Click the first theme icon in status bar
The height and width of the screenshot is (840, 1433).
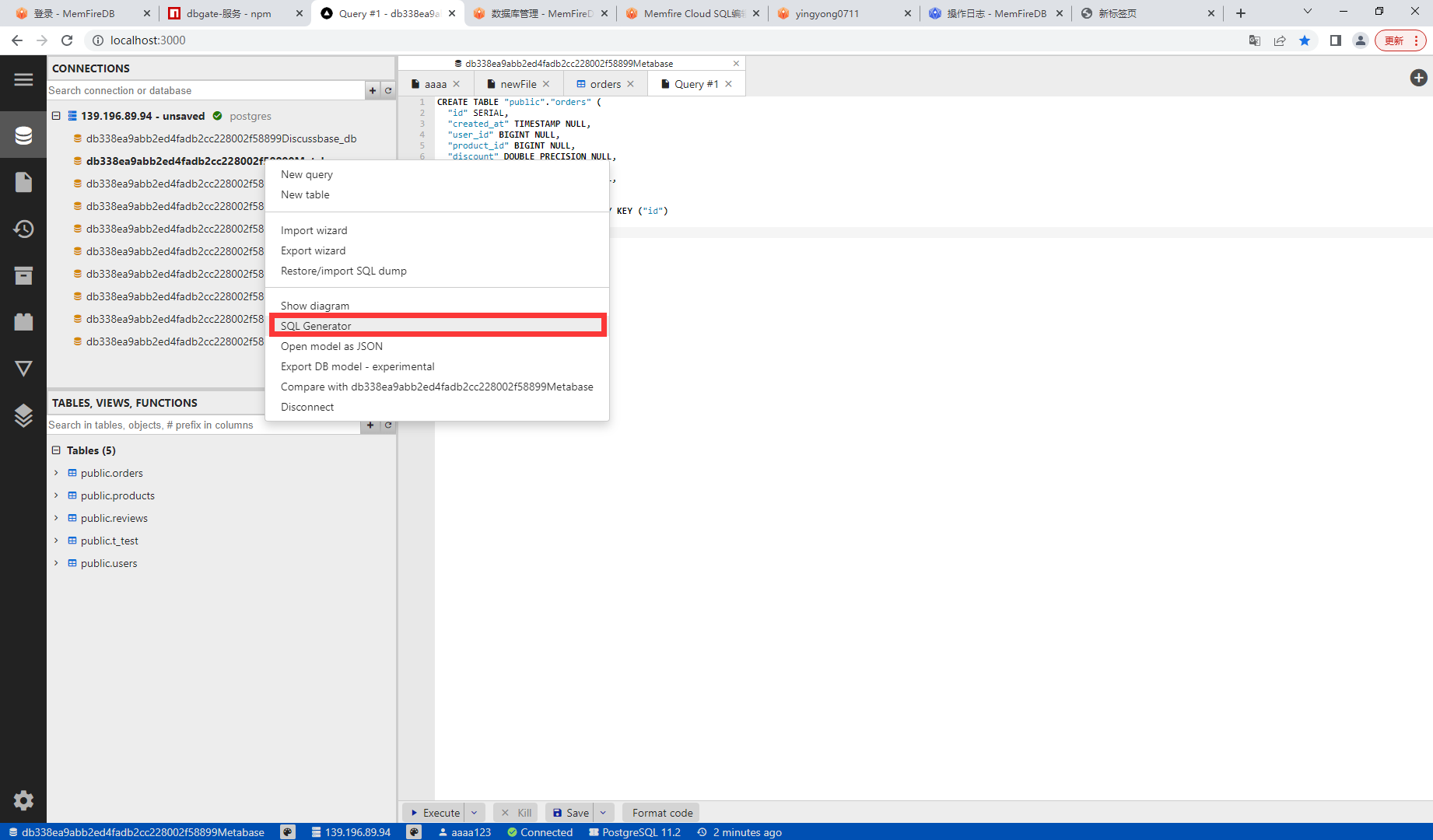pyautogui.click(x=288, y=832)
